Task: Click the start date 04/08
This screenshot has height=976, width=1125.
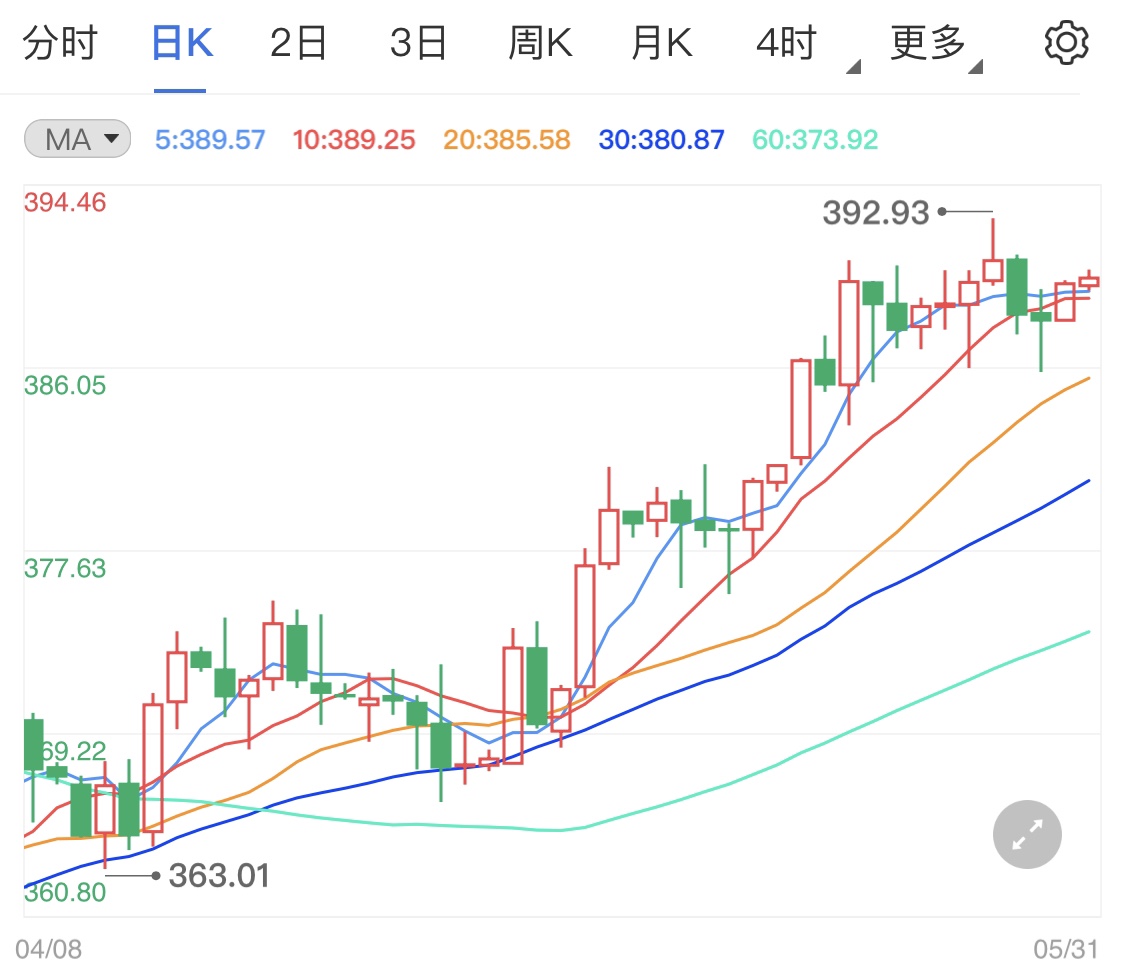Action: [48, 949]
